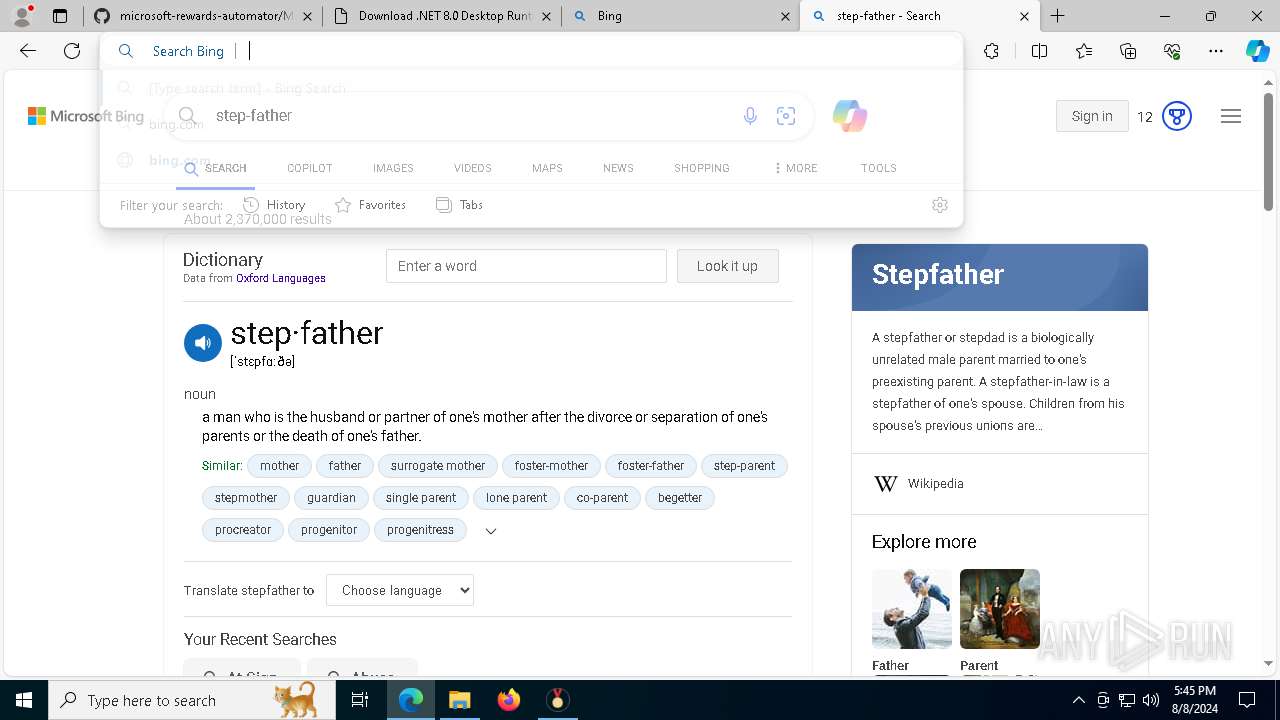This screenshot has width=1280, height=720.
Task: Filter search by Favorites
Action: [370, 205]
